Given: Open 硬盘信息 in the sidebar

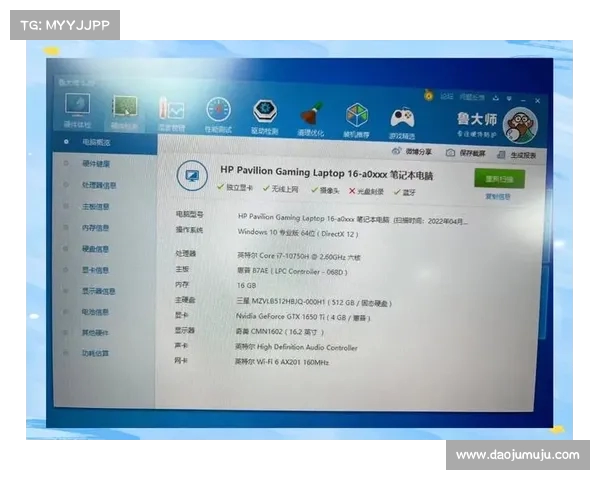Looking at the screenshot, I should pos(95,249).
